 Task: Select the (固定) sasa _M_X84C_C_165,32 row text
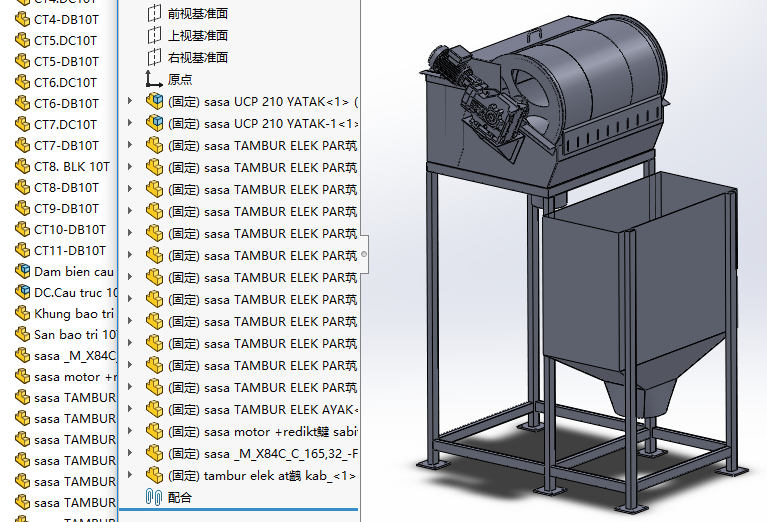click(x=263, y=454)
